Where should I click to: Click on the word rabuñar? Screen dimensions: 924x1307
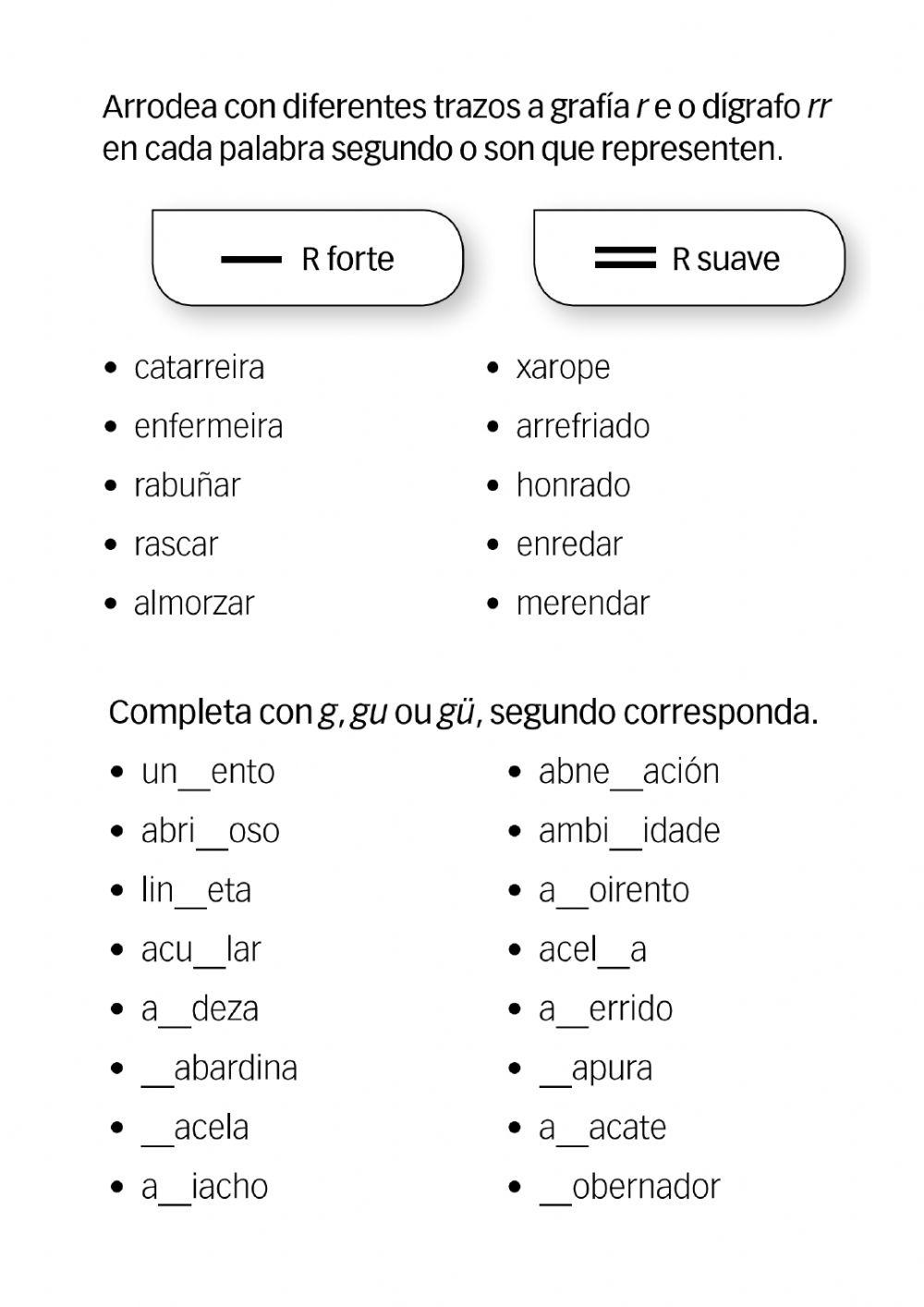click(187, 485)
